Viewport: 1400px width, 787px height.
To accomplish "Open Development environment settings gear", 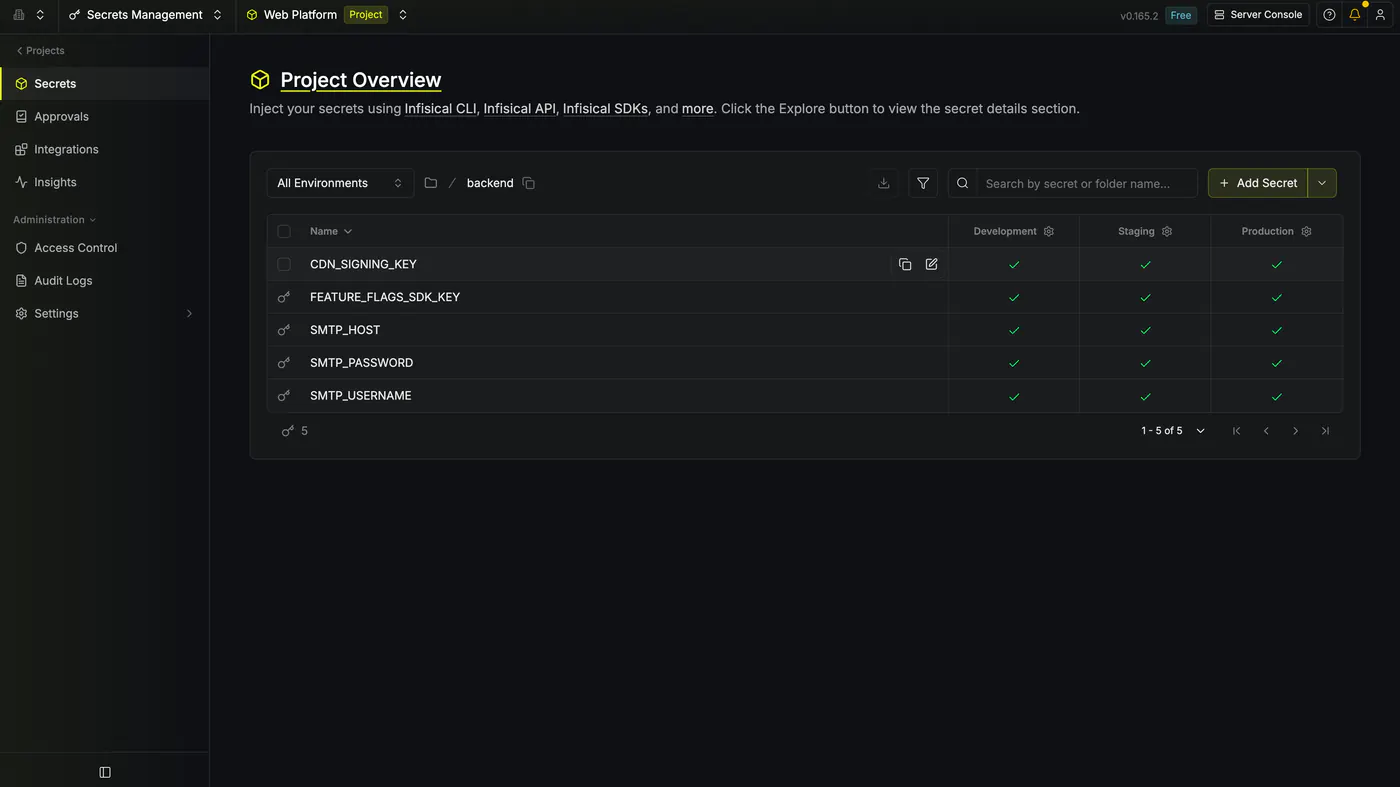I will click(1049, 231).
